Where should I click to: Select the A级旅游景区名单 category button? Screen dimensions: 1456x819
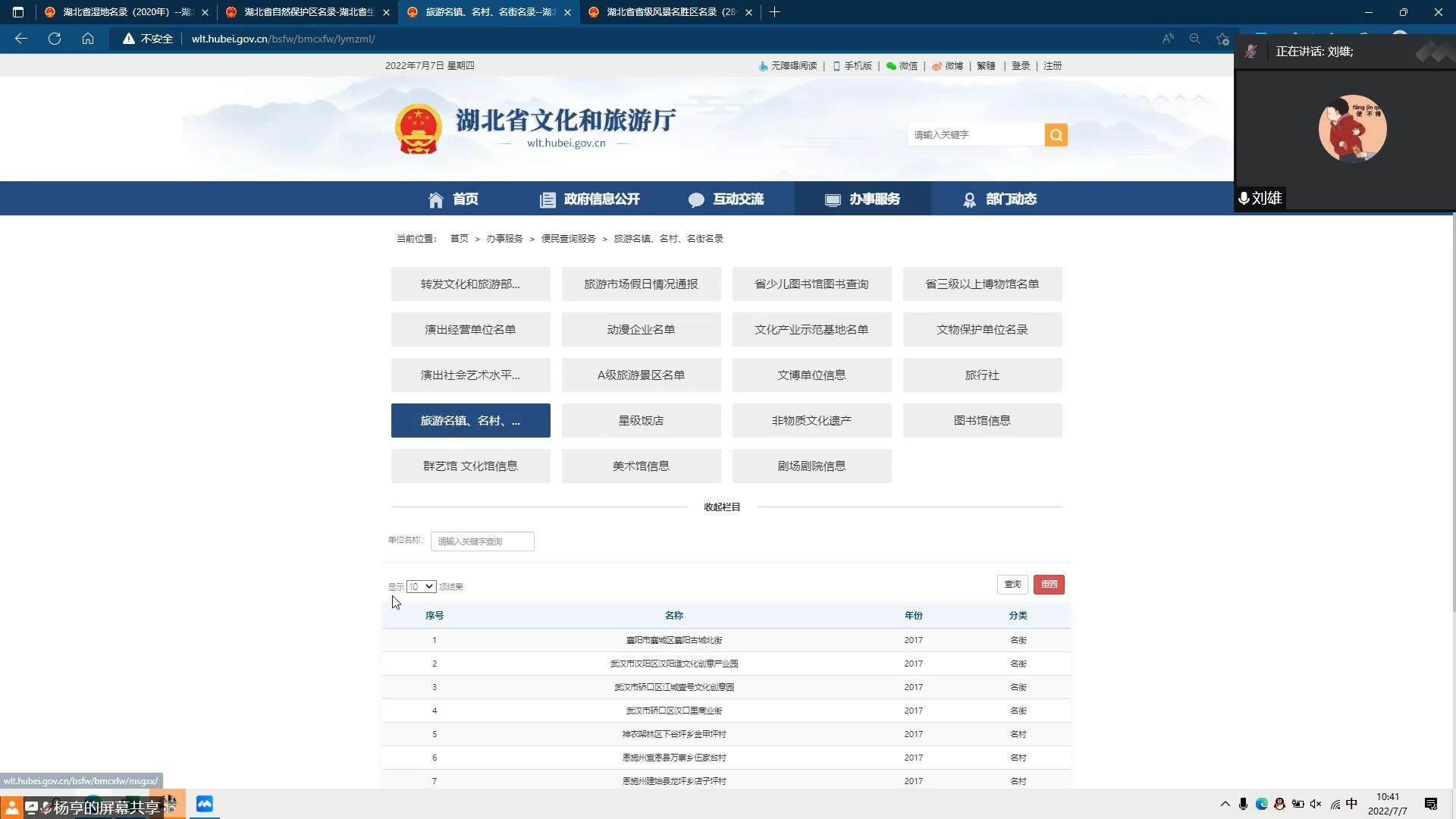click(x=641, y=375)
